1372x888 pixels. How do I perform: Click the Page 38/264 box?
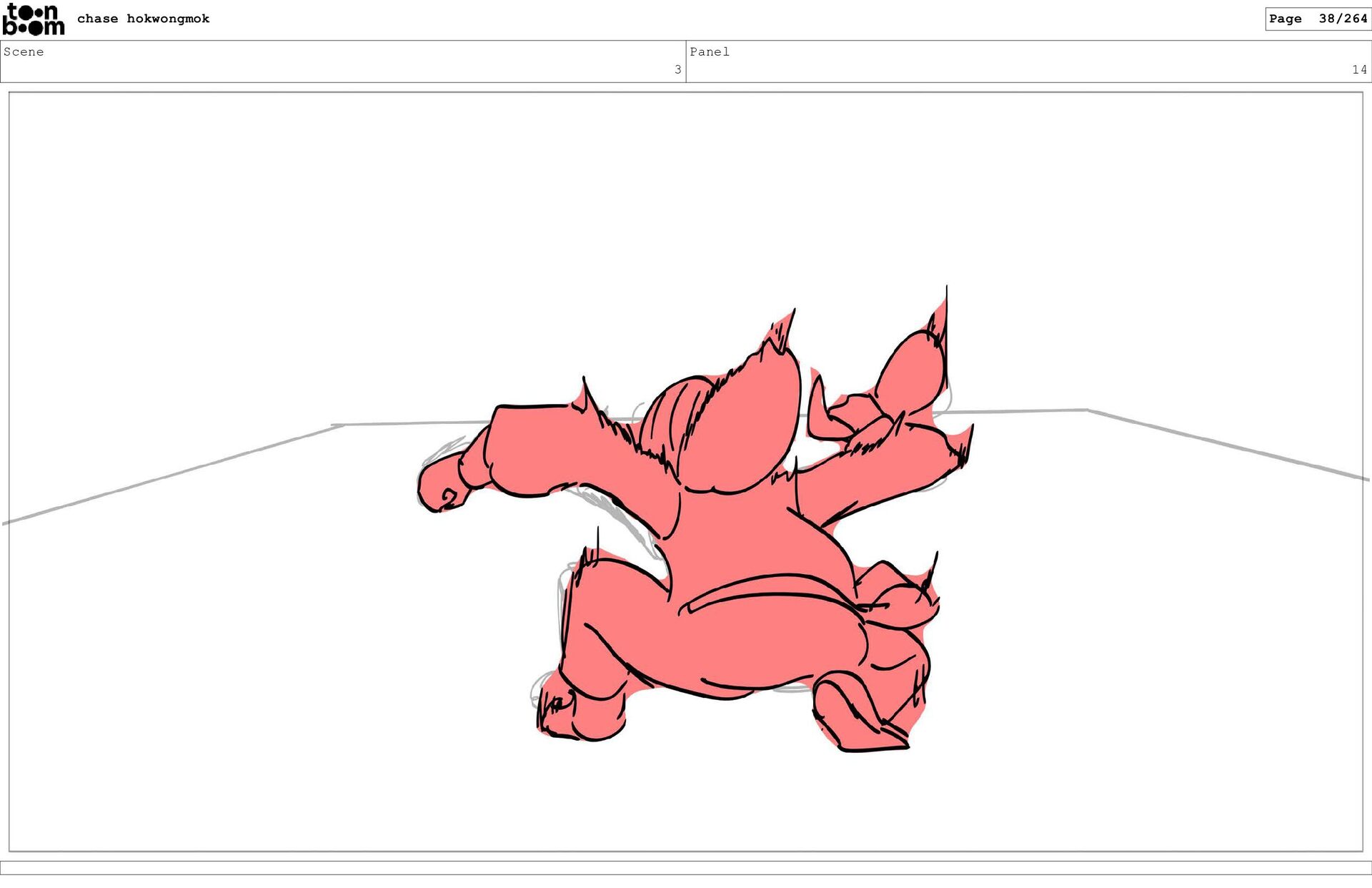tap(1317, 19)
